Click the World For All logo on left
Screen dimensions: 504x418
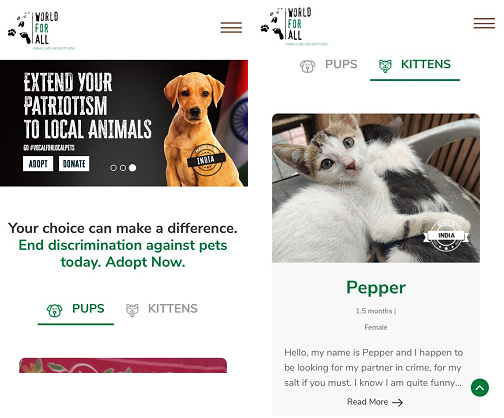click(x=41, y=31)
